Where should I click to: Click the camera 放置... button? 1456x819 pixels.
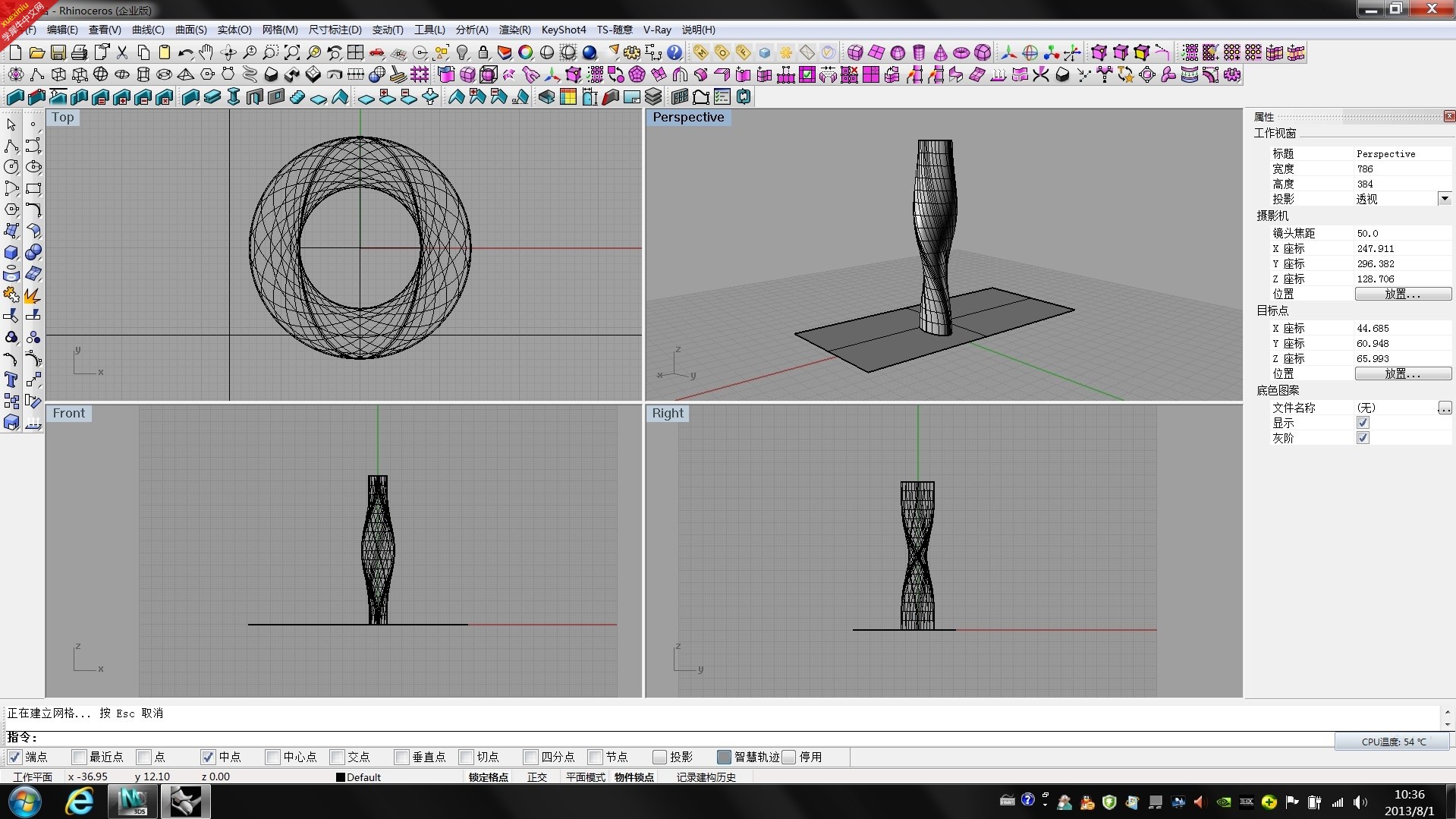(1403, 294)
